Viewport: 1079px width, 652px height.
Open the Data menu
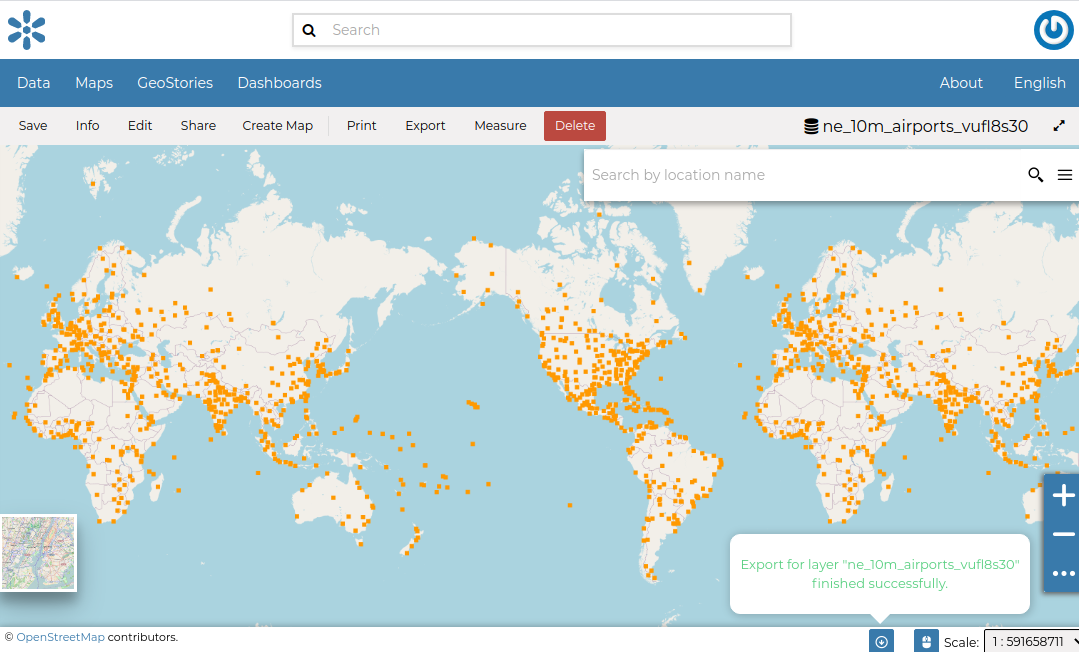click(34, 83)
